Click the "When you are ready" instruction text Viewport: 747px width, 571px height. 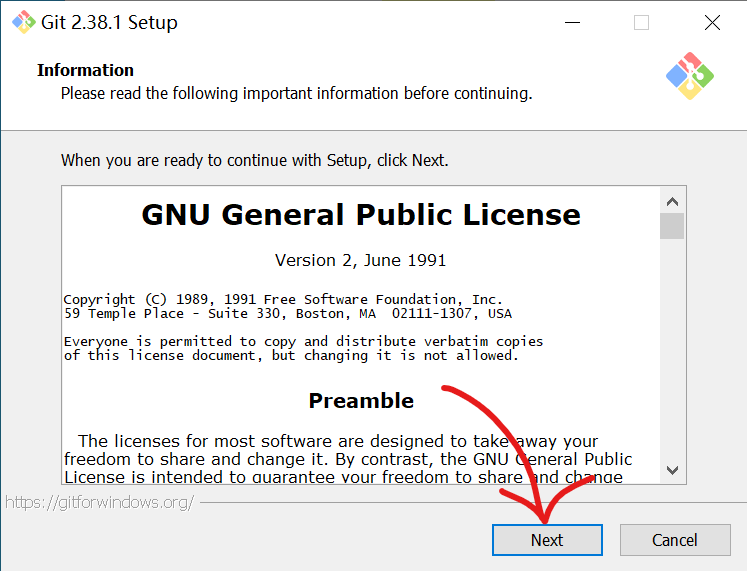[x=255, y=160]
